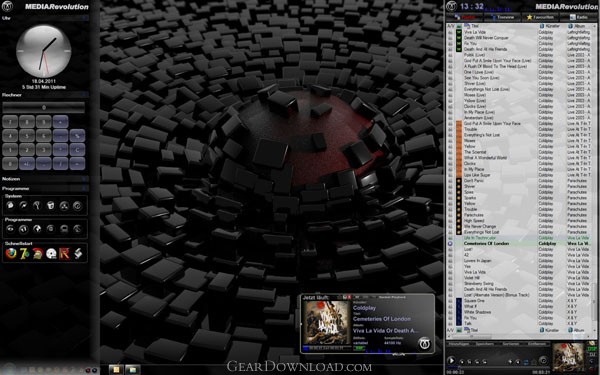Start playback with the play button
The image size is (600, 375).
coord(451,360)
